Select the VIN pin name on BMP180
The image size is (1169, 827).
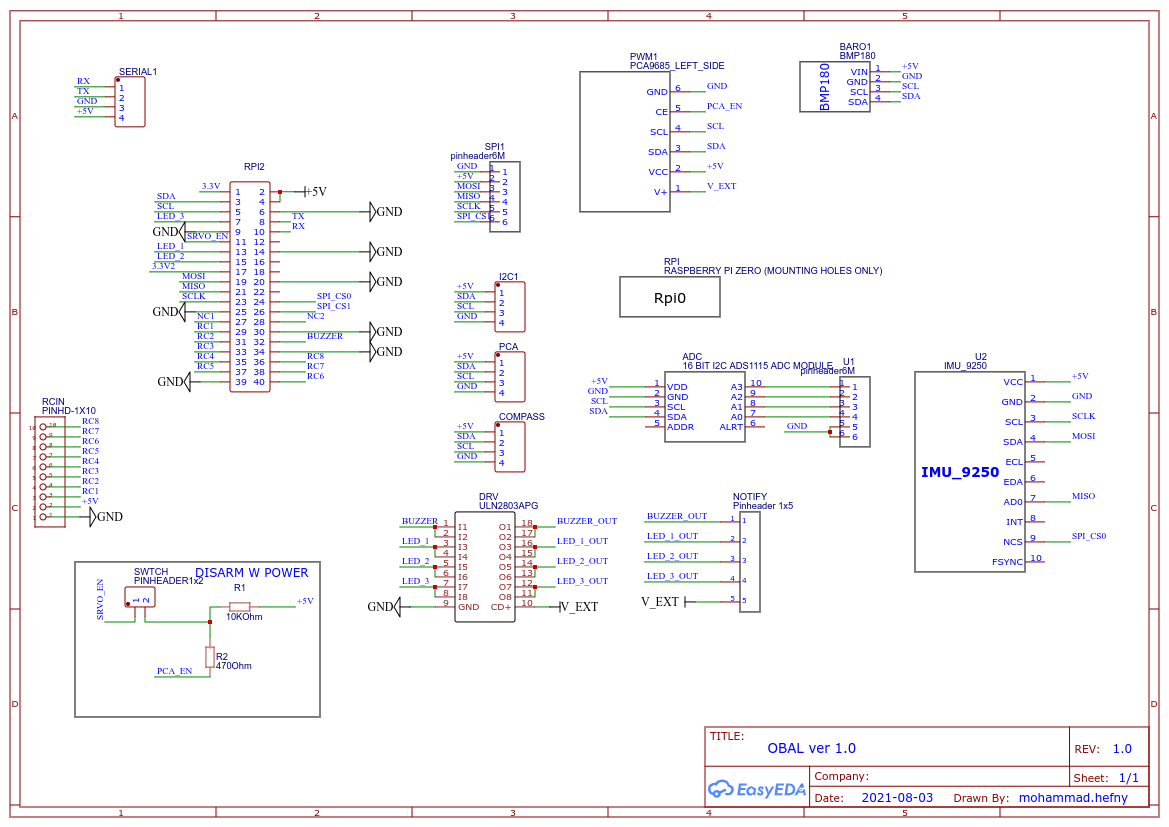pyautogui.click(x=860, y=72)
